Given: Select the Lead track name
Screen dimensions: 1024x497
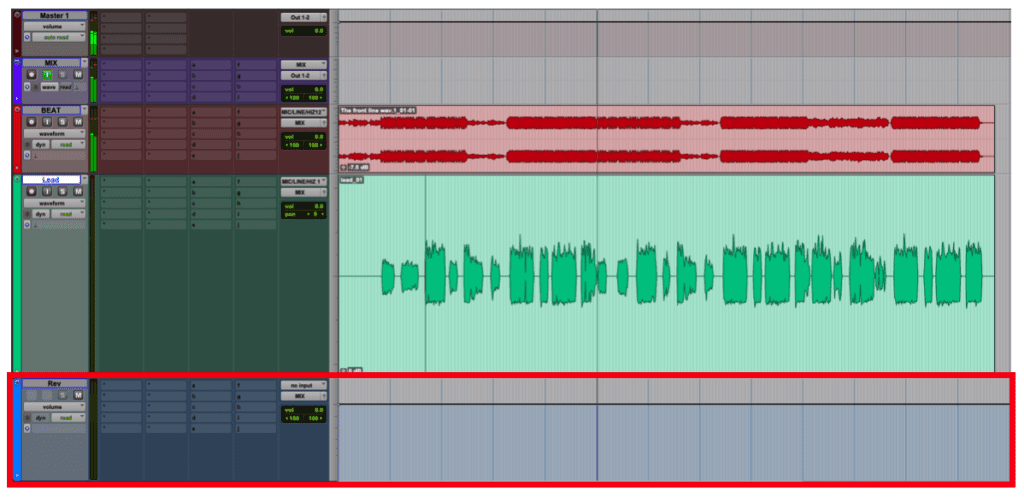Looking at the screenshot, I should click(x=51, y=180).
